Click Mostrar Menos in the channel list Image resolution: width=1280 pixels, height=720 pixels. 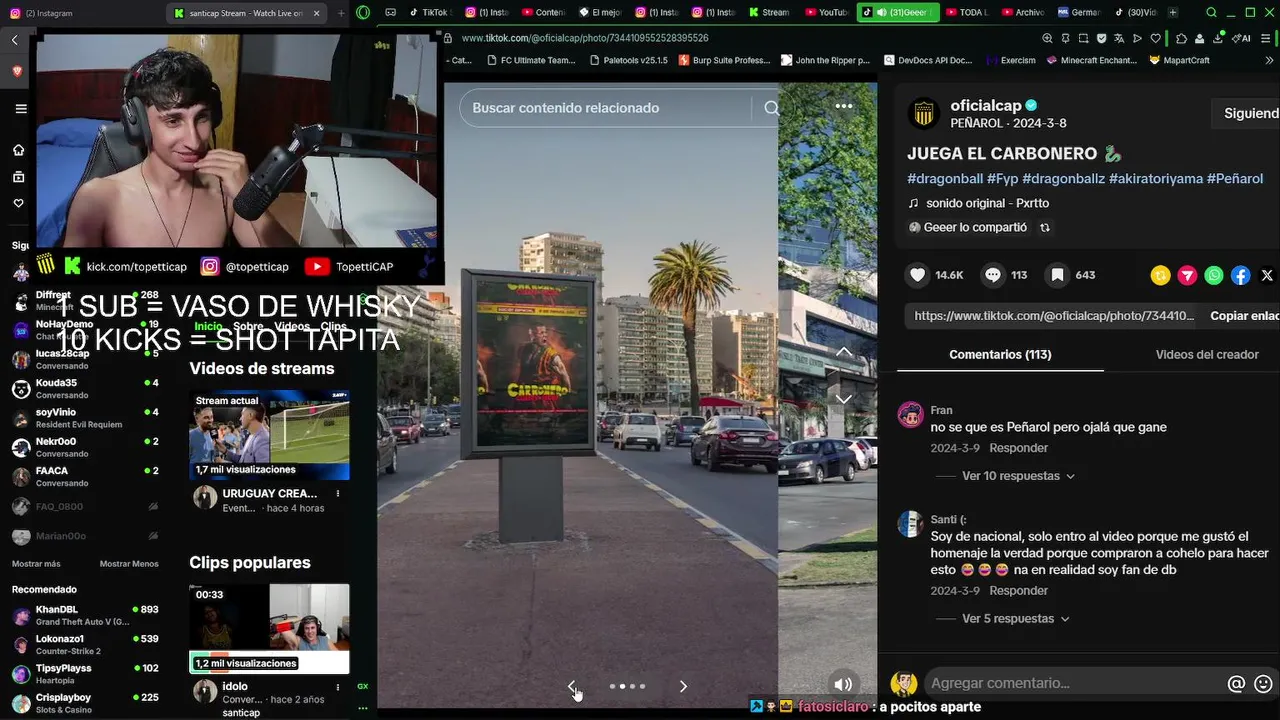coord(129,564)
